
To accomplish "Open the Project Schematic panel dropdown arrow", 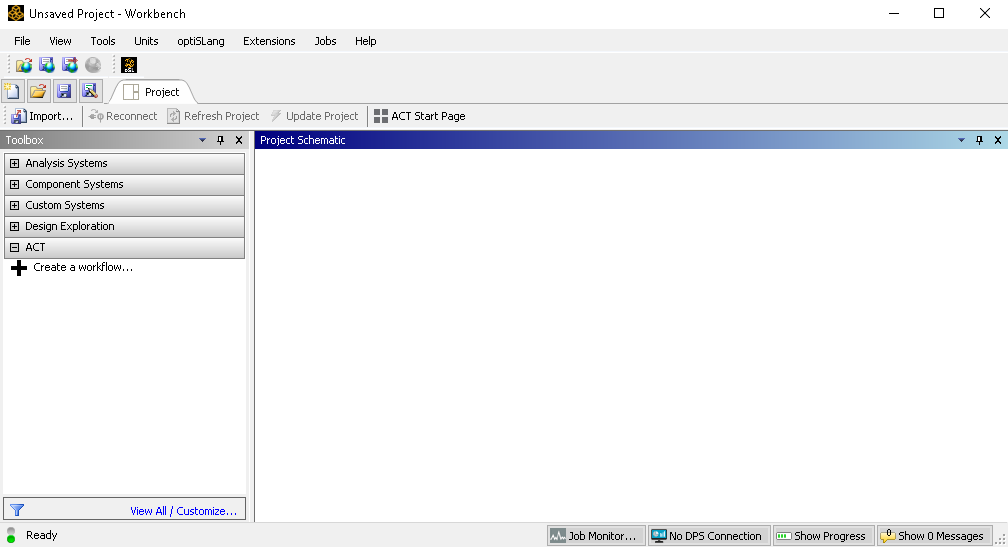I will pos(962,140).
